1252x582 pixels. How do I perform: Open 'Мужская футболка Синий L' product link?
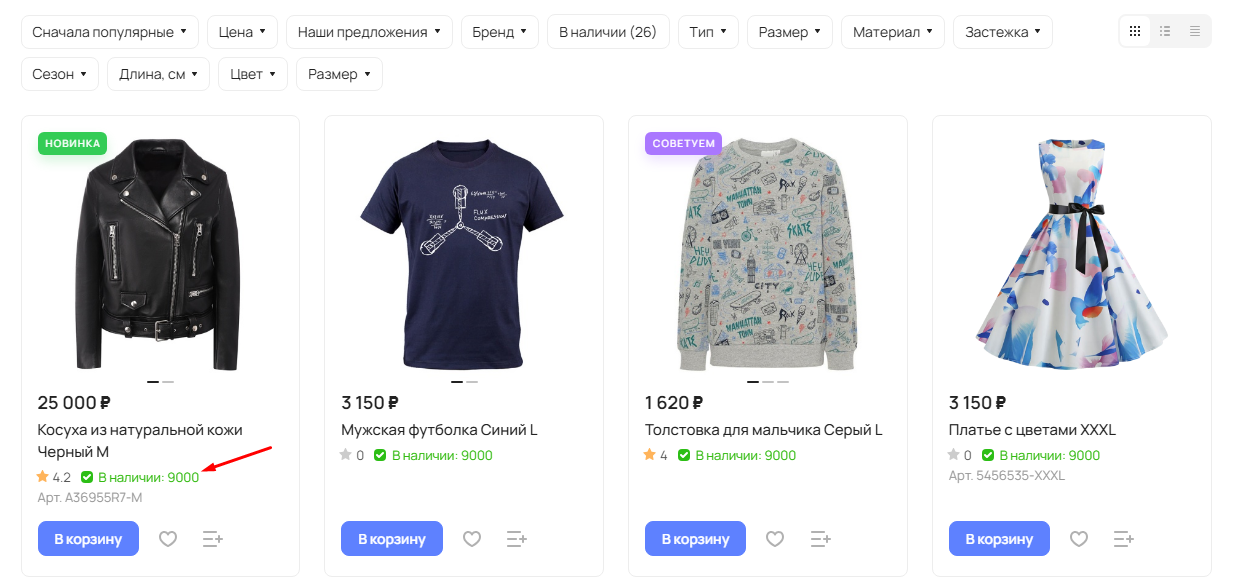[x=439, y=430]
